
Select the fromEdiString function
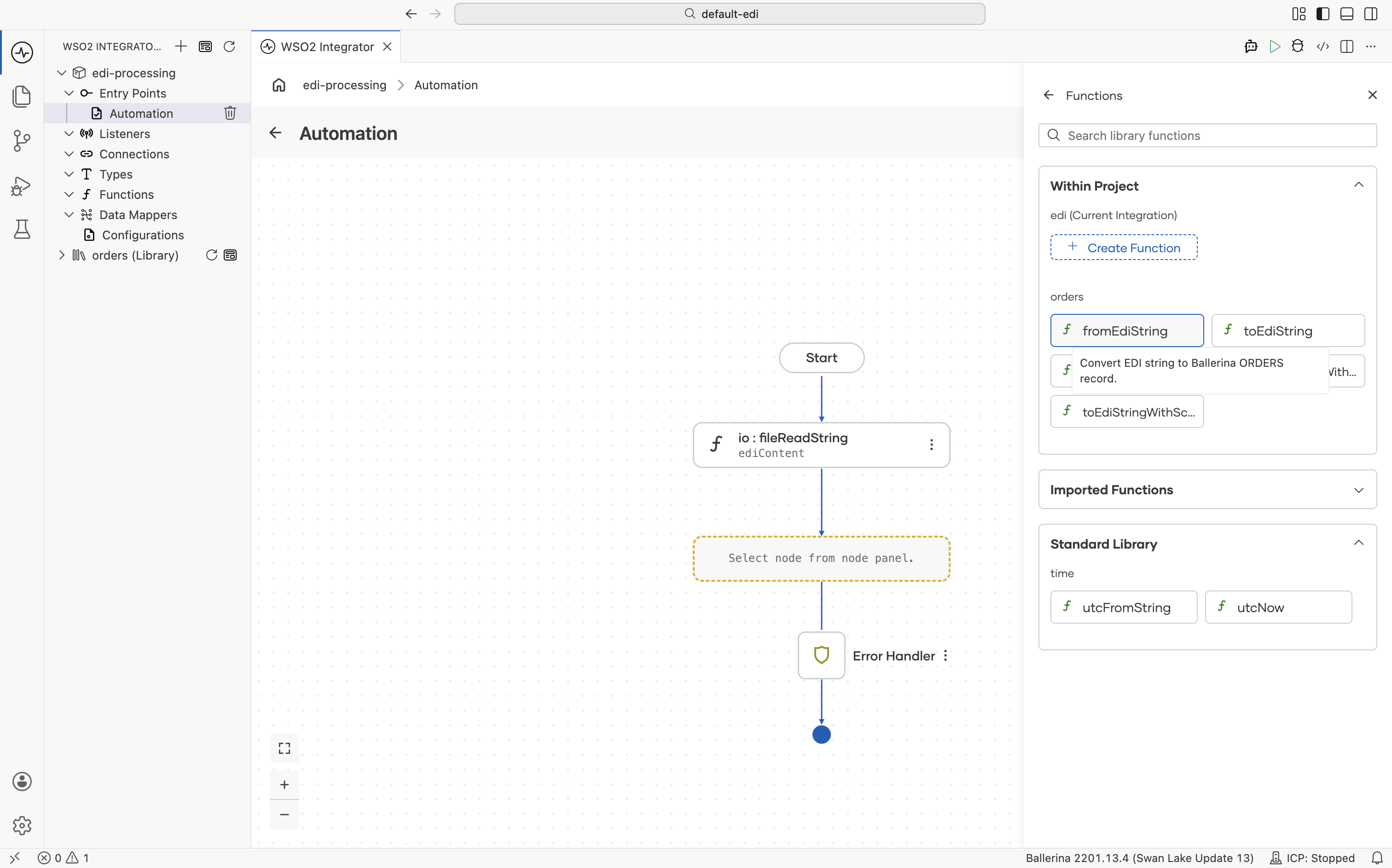[x=1127, y=330]
